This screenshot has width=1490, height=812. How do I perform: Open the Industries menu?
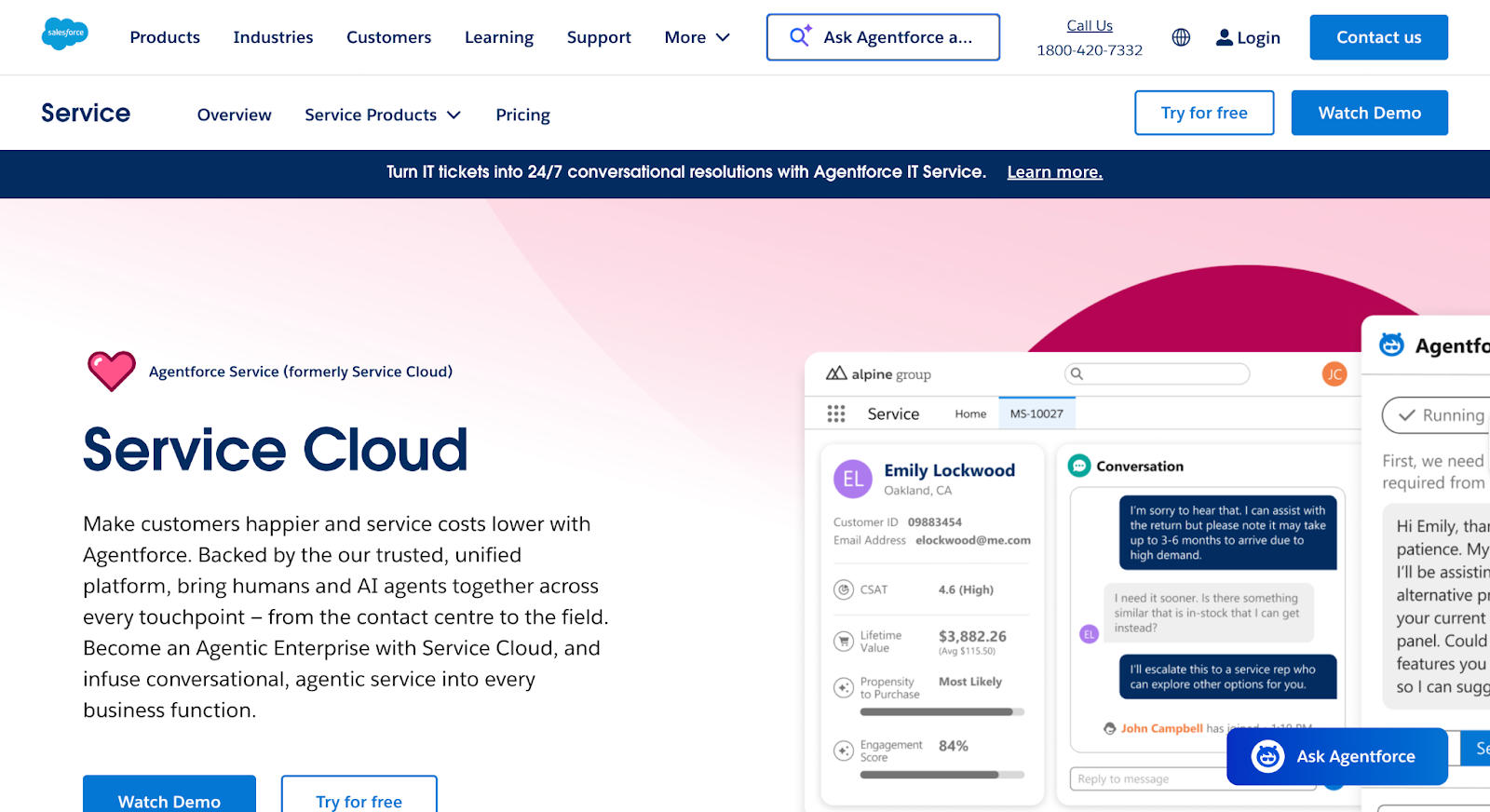[x=273, y=37]
